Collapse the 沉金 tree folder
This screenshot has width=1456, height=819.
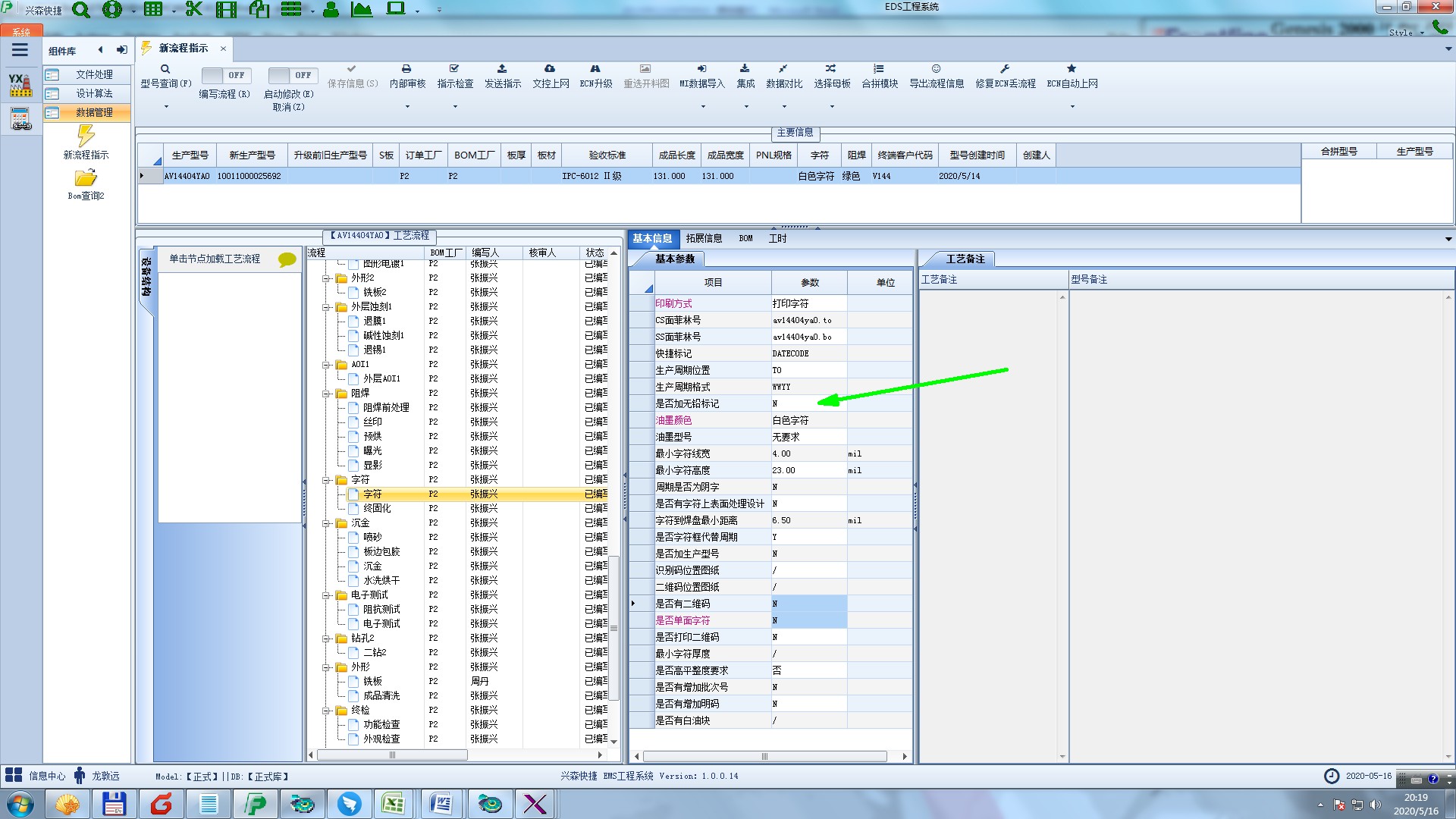click(326, 523)
